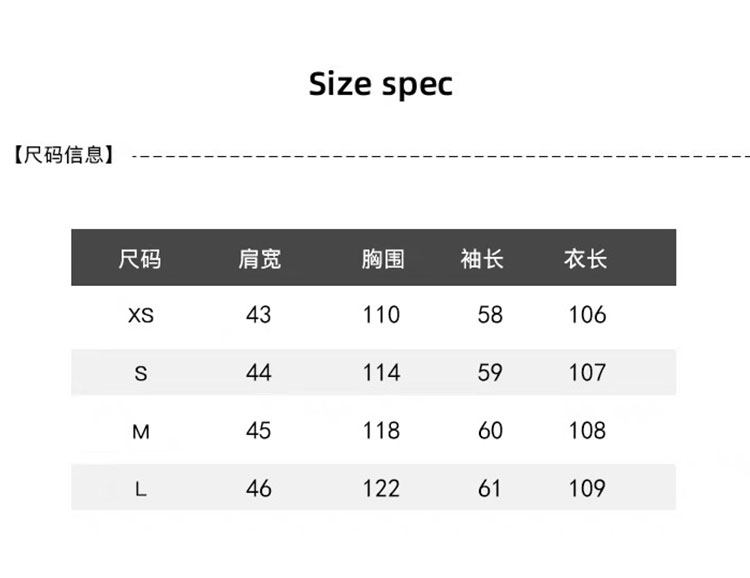Select the 【尺码信息】 section label
The image size is (750, 578).
click(65, 155)
